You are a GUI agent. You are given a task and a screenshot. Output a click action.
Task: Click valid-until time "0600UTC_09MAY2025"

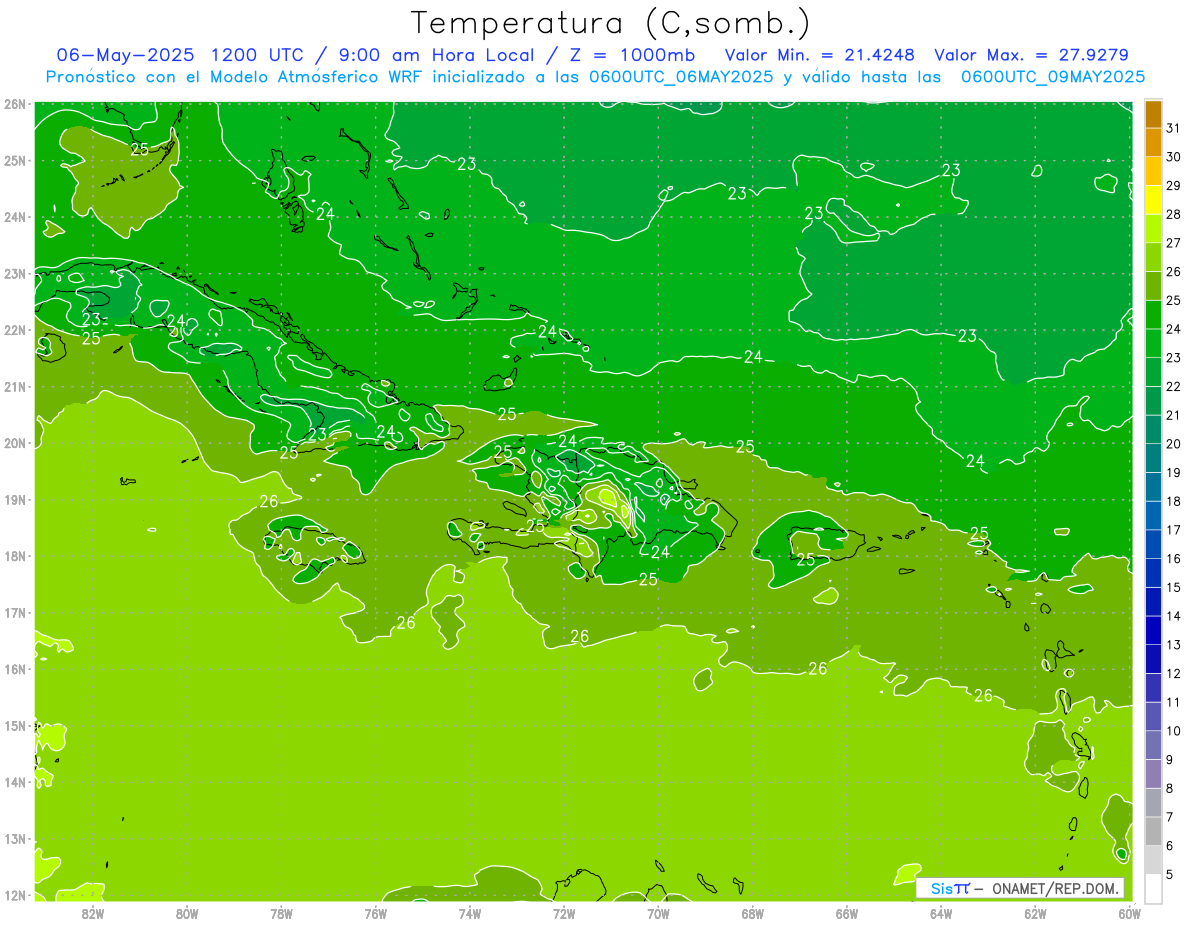coord(1053,77)
